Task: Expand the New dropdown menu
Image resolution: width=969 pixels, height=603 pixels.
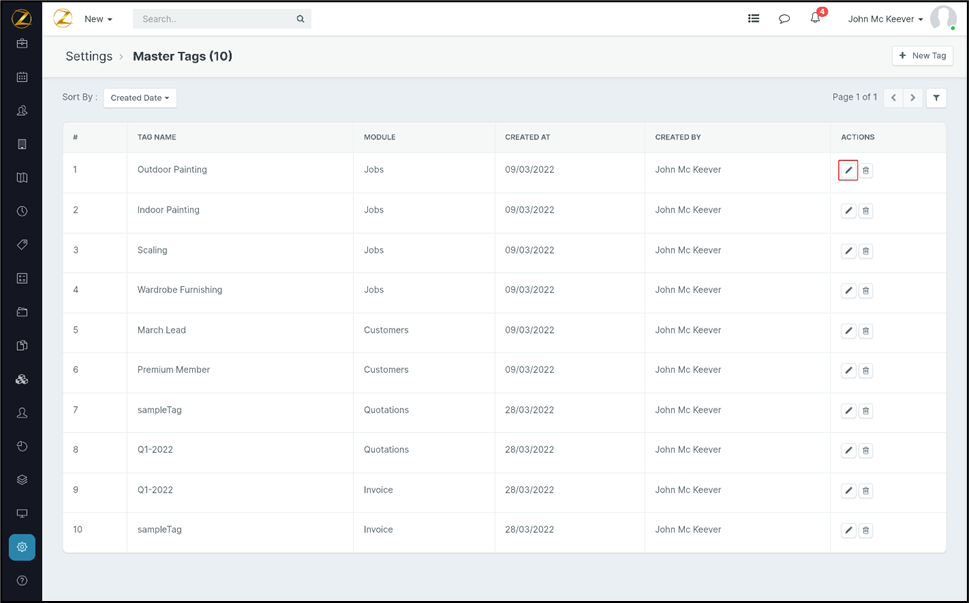Action: click(98, 19)
